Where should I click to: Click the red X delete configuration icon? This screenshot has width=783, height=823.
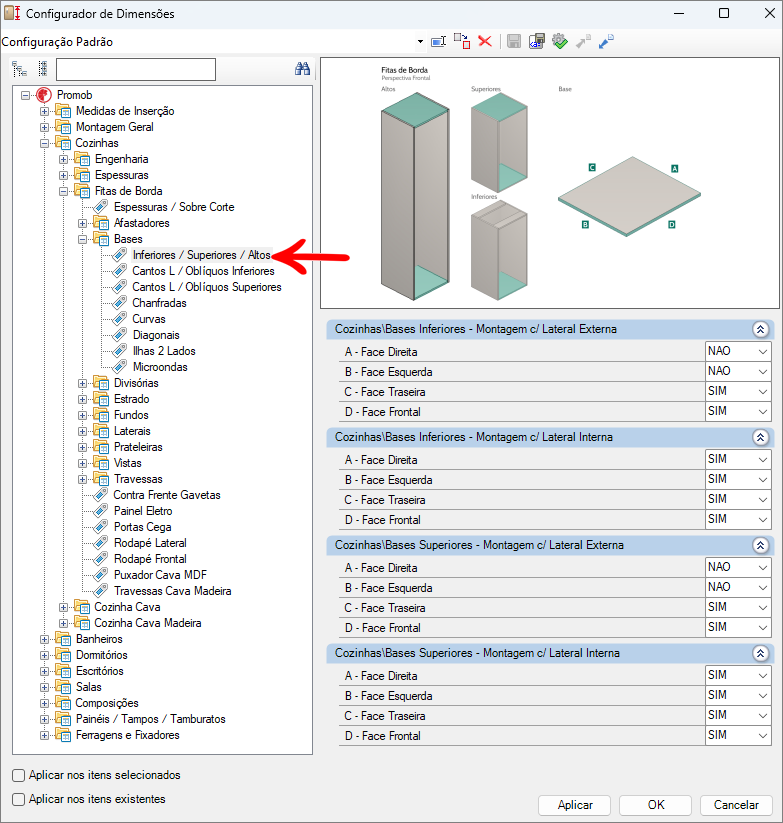(485, 41)
